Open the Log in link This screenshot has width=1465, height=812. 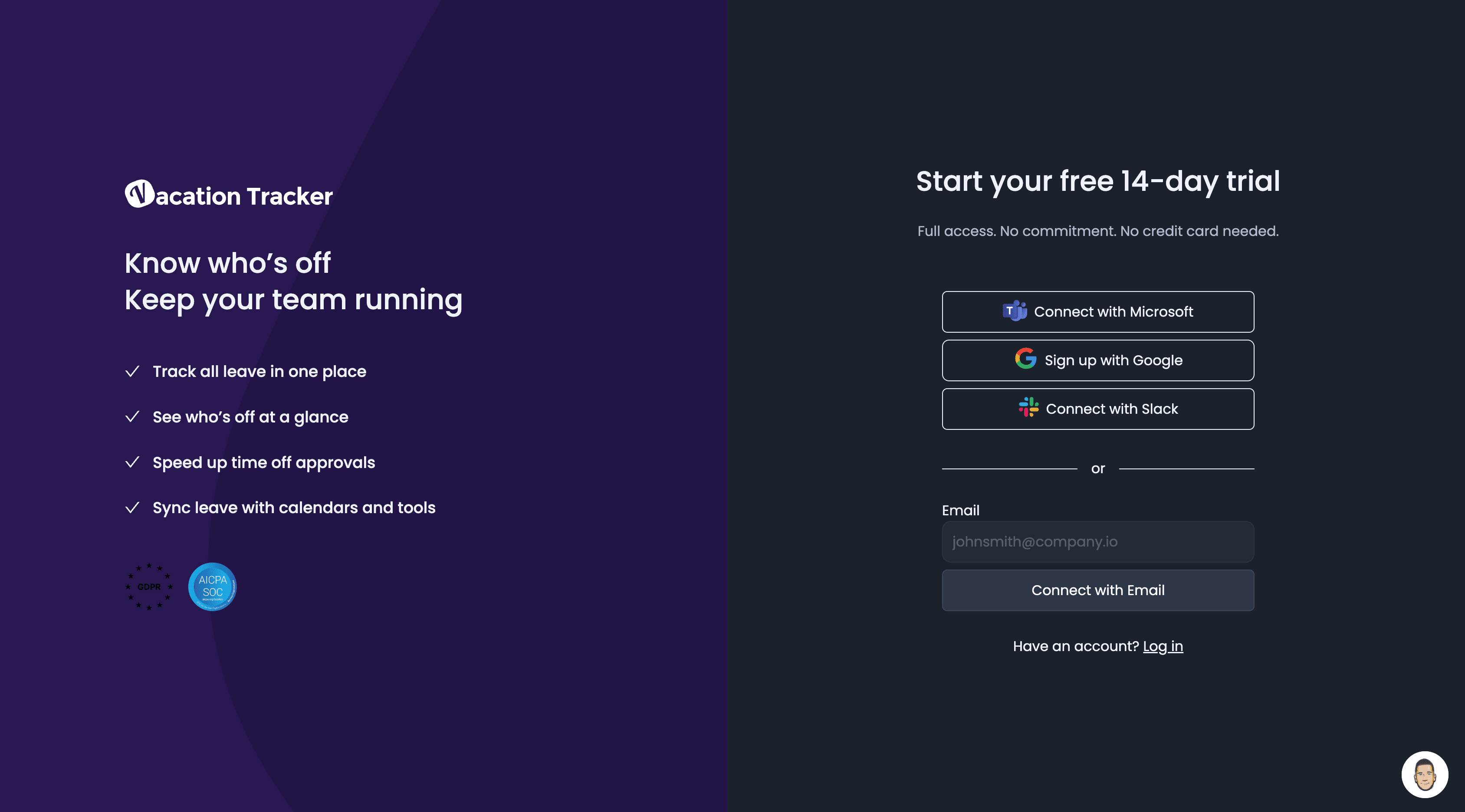[1163, 647]
